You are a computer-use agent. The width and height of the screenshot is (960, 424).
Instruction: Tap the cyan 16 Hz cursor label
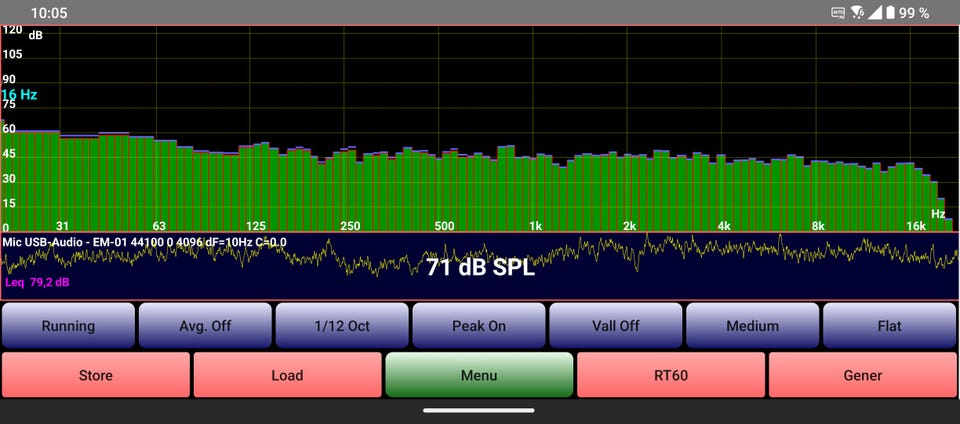(x=19, y=95)
